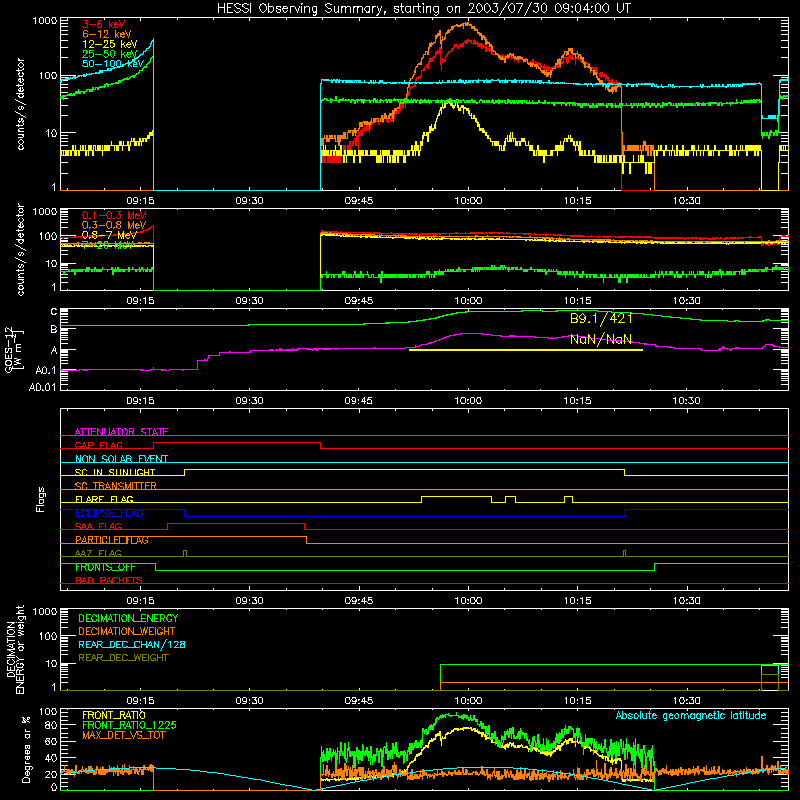Click the 09:45 tick under the Flags plot

[x=359, y=601]
